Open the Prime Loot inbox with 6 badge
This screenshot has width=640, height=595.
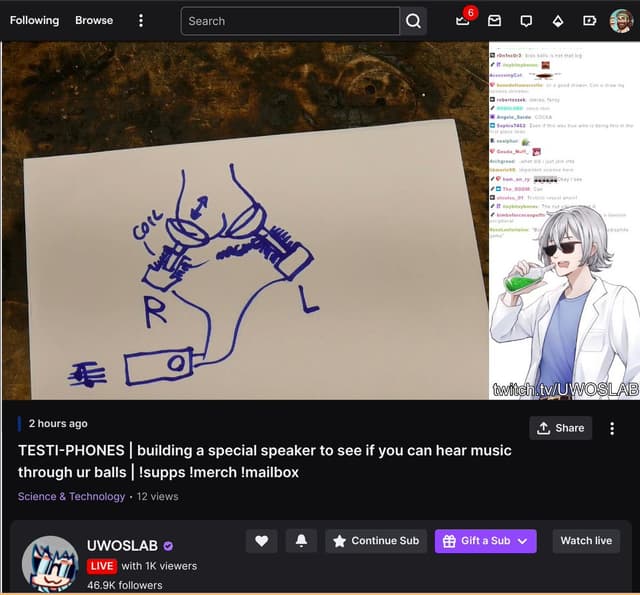tap(463, 21)
